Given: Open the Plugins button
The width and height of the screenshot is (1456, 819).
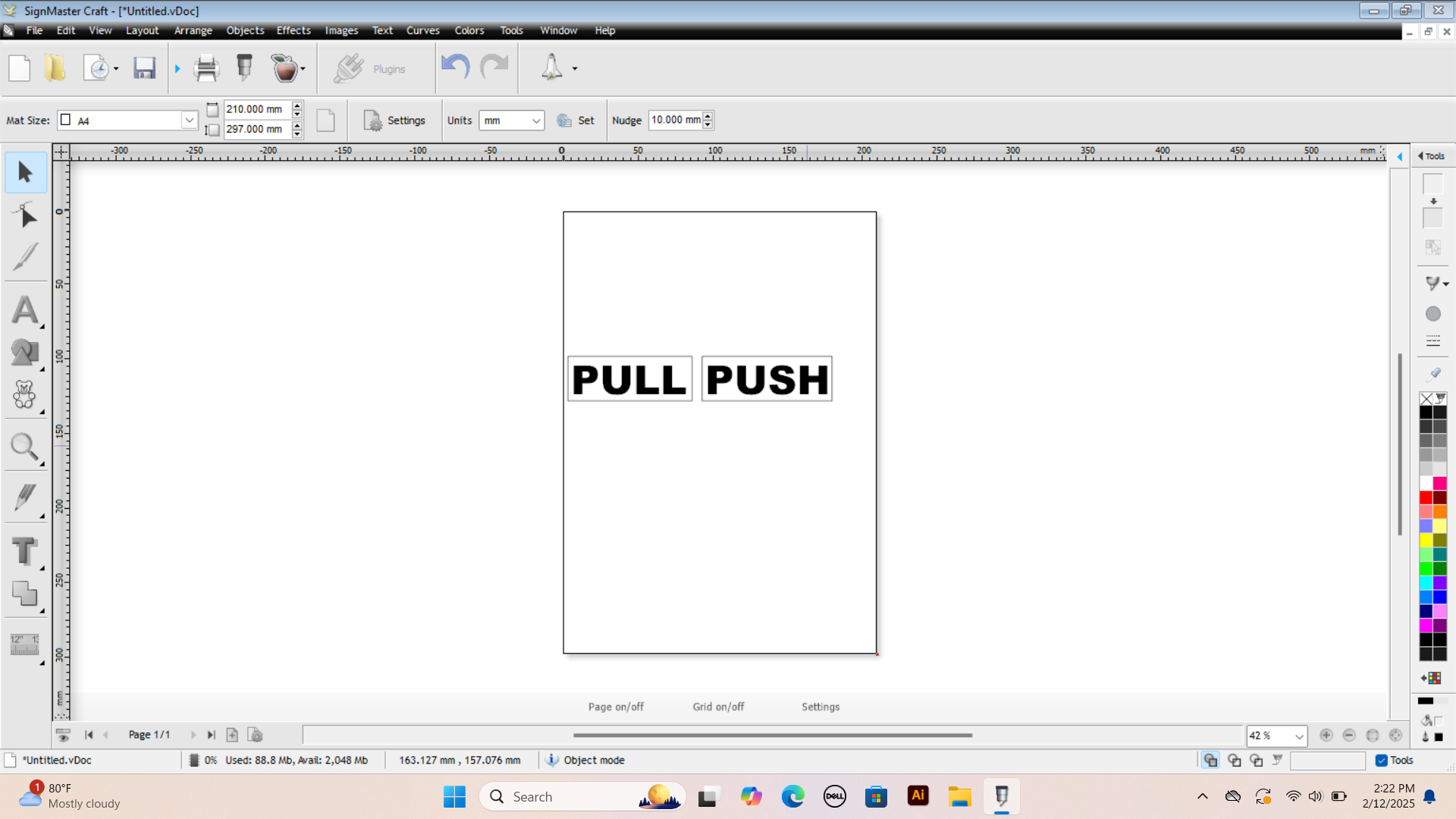Looking at the screenshot, I should (x=370, y=69).
